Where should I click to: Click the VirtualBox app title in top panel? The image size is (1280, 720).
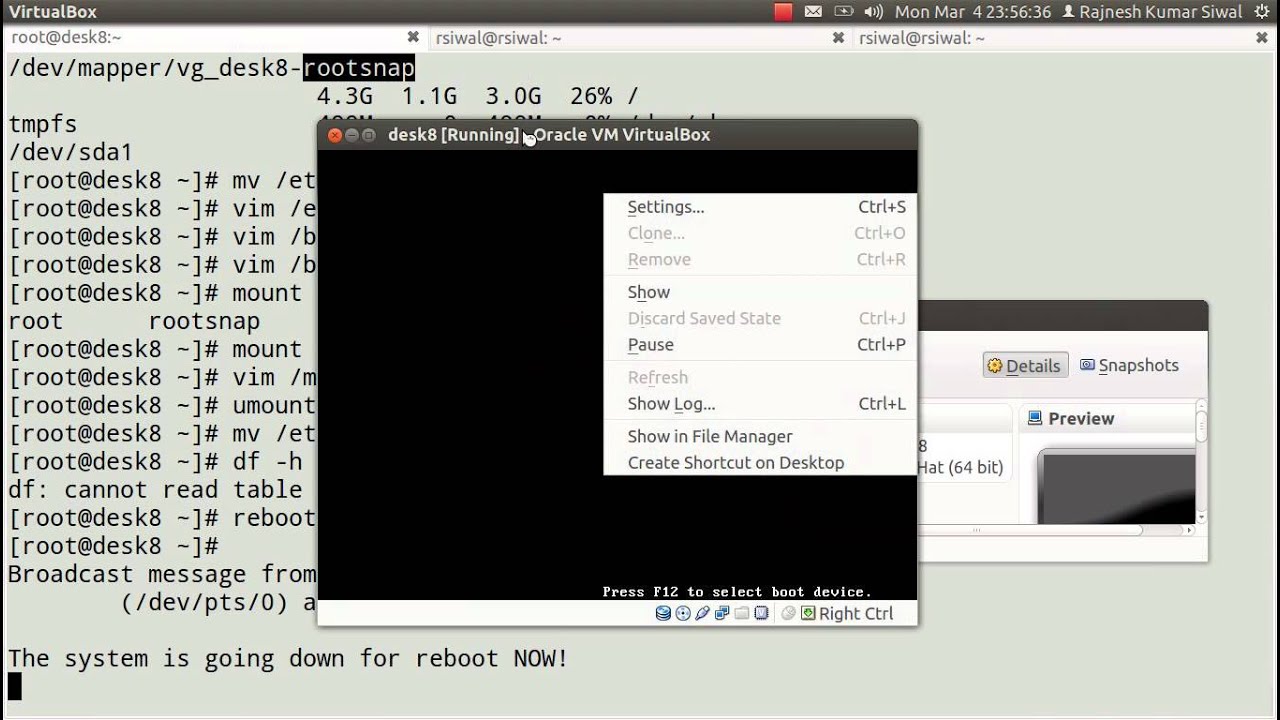53,12
